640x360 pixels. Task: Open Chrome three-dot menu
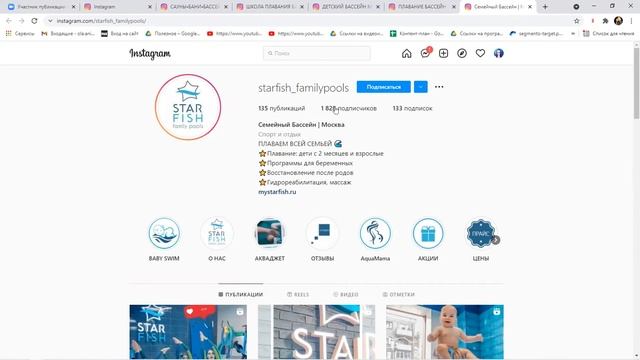(x=631, y=21)
